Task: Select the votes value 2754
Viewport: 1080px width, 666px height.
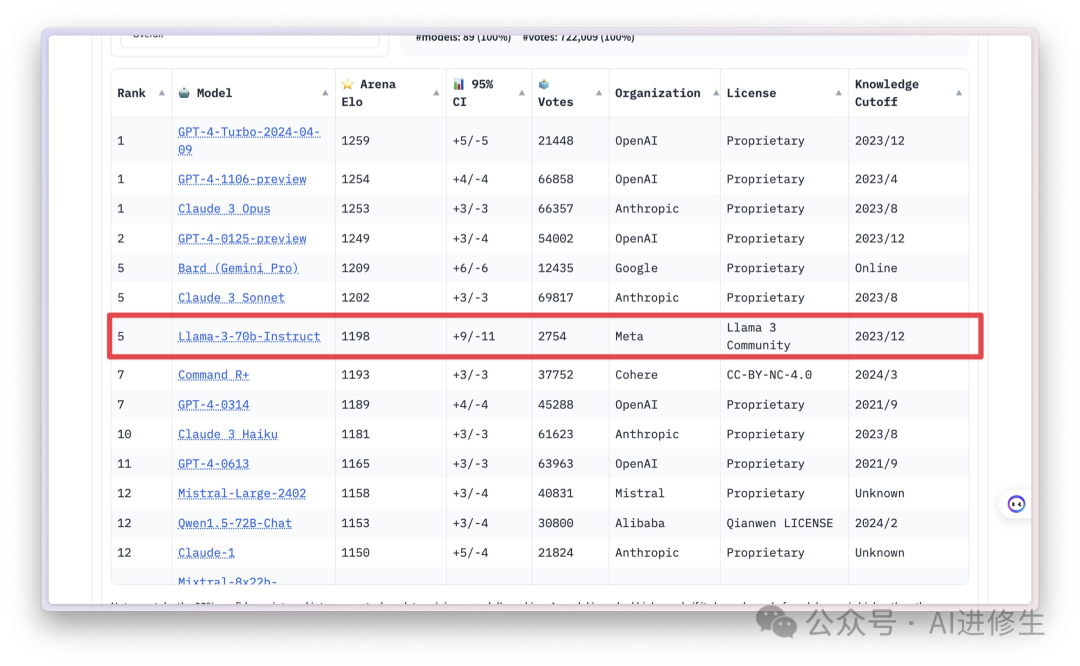Action: pyautogui.click(x=552, y=336)
